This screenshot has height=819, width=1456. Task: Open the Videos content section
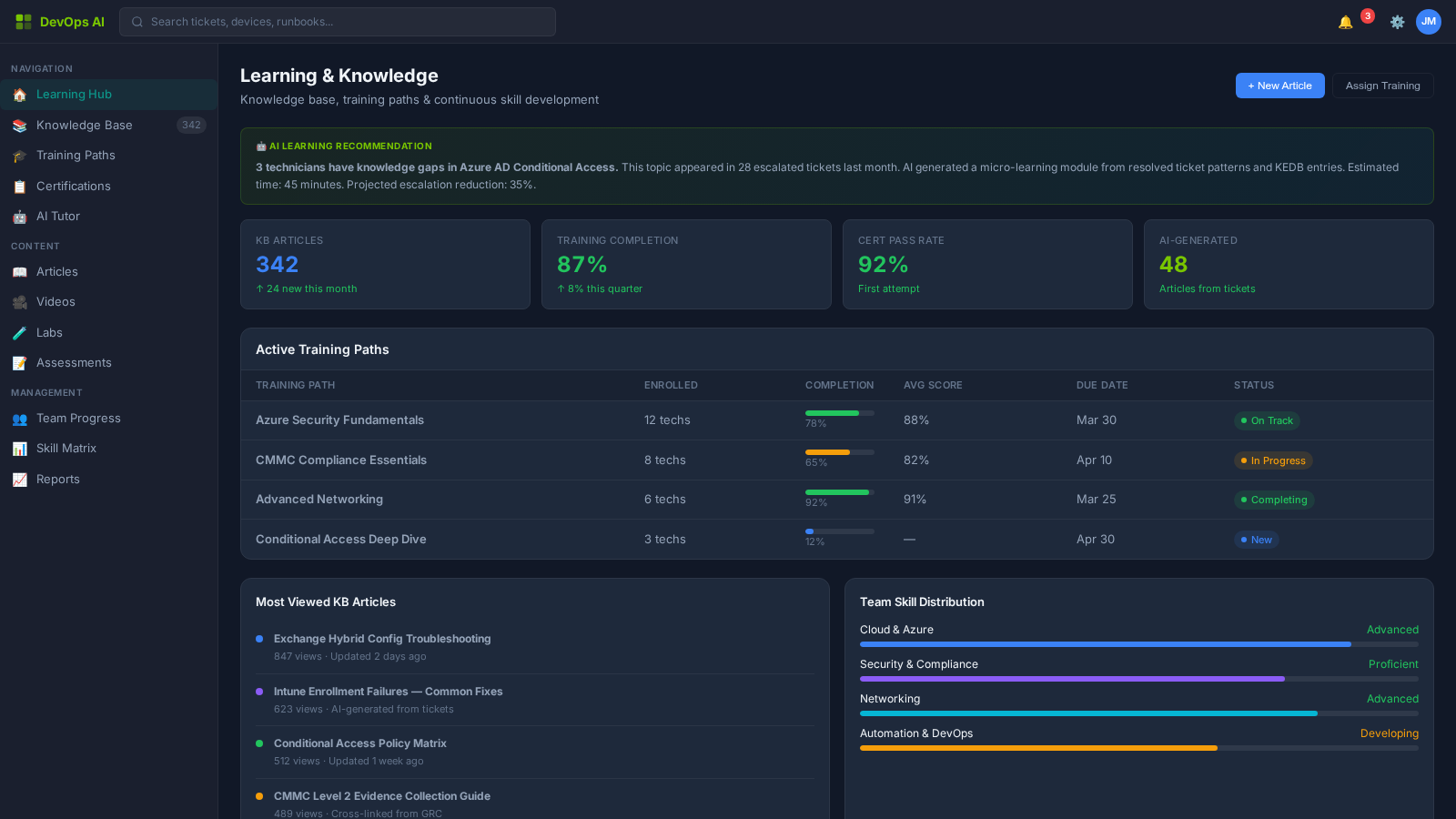point(56,301)
